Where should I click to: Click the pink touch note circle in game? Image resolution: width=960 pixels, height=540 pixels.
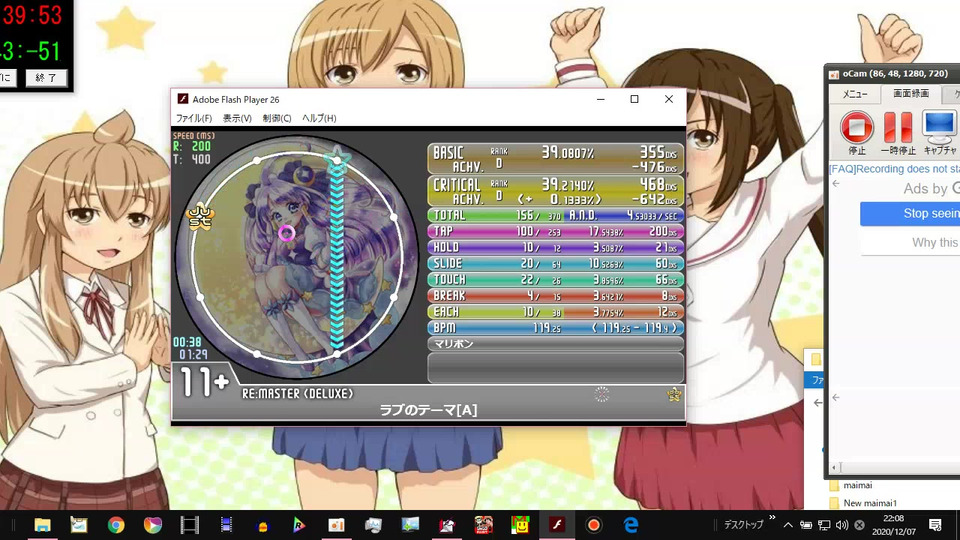point(286,233)
